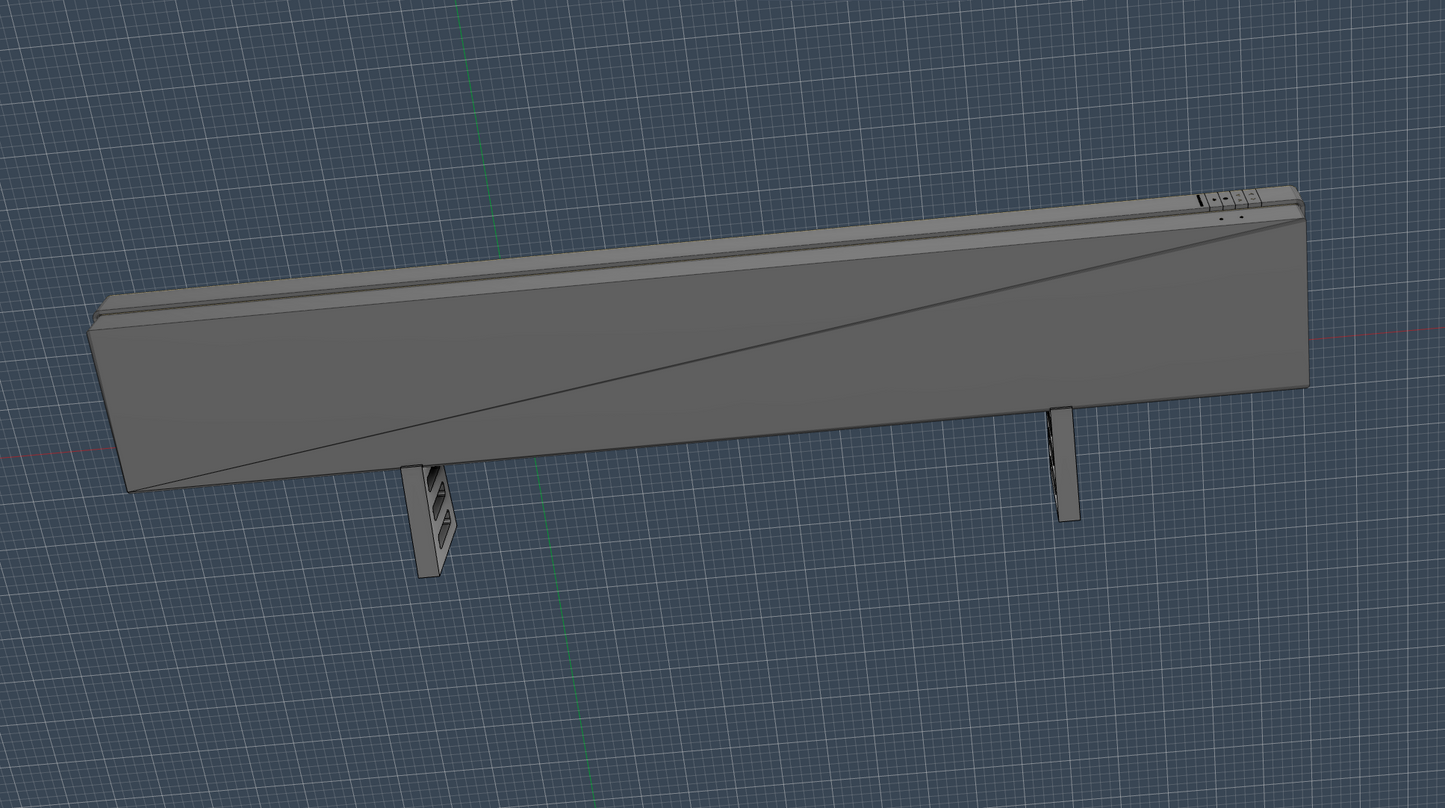Select the right support leg under panel
The height and width of the screenshot is (808, 1445).
pos(1064,464)
